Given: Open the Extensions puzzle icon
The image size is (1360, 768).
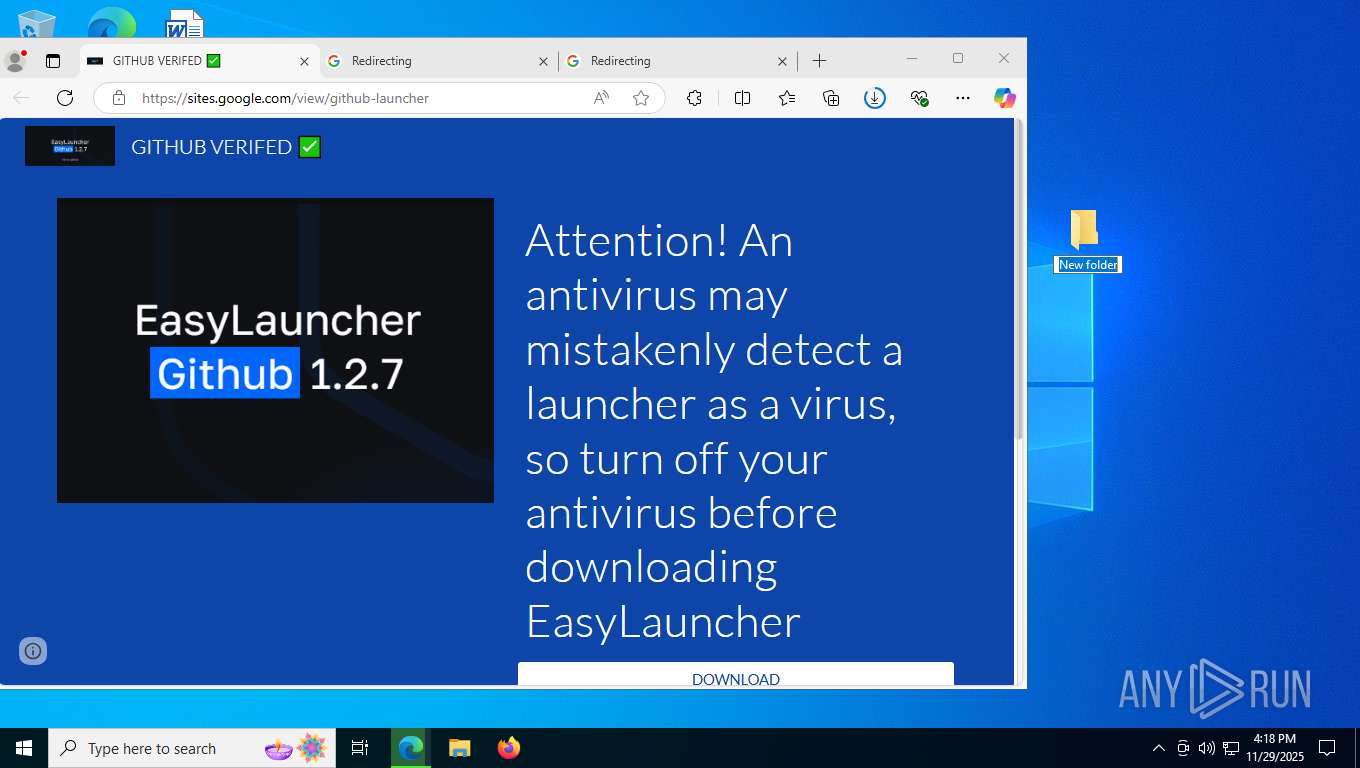Looking at the screenshot, I should point(694,98).
